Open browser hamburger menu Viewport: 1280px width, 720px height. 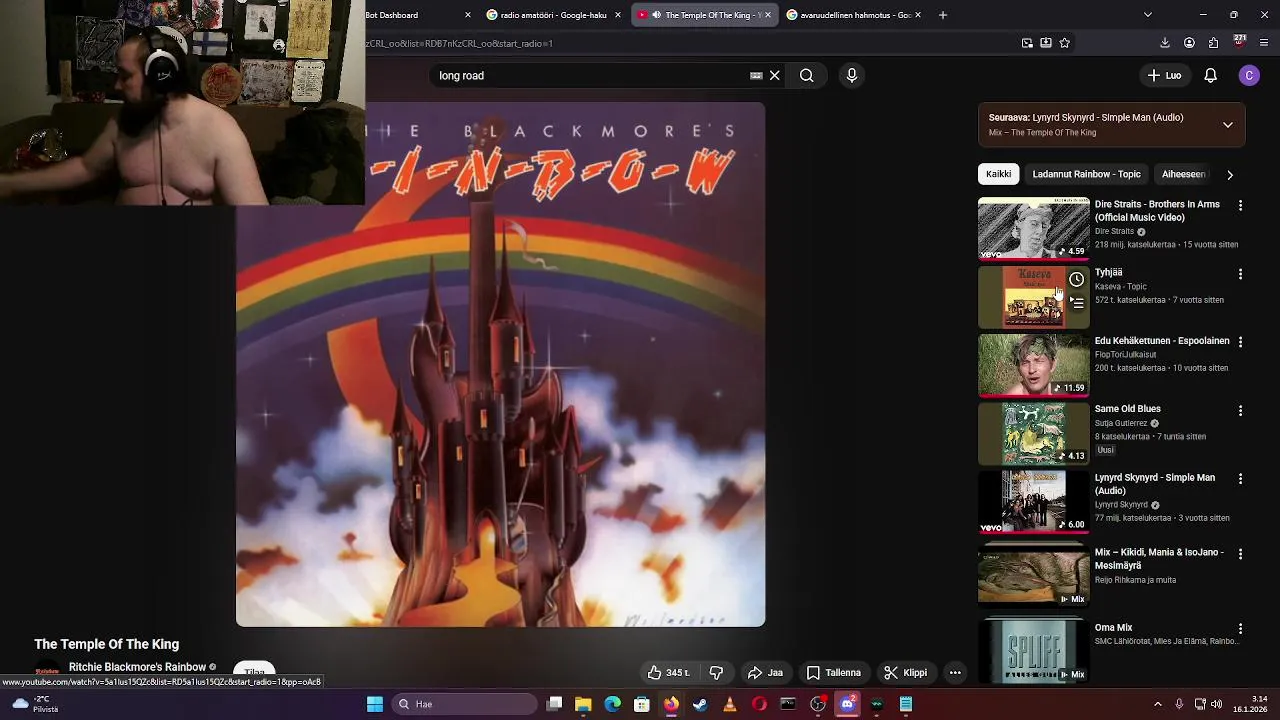[1264, 43]
